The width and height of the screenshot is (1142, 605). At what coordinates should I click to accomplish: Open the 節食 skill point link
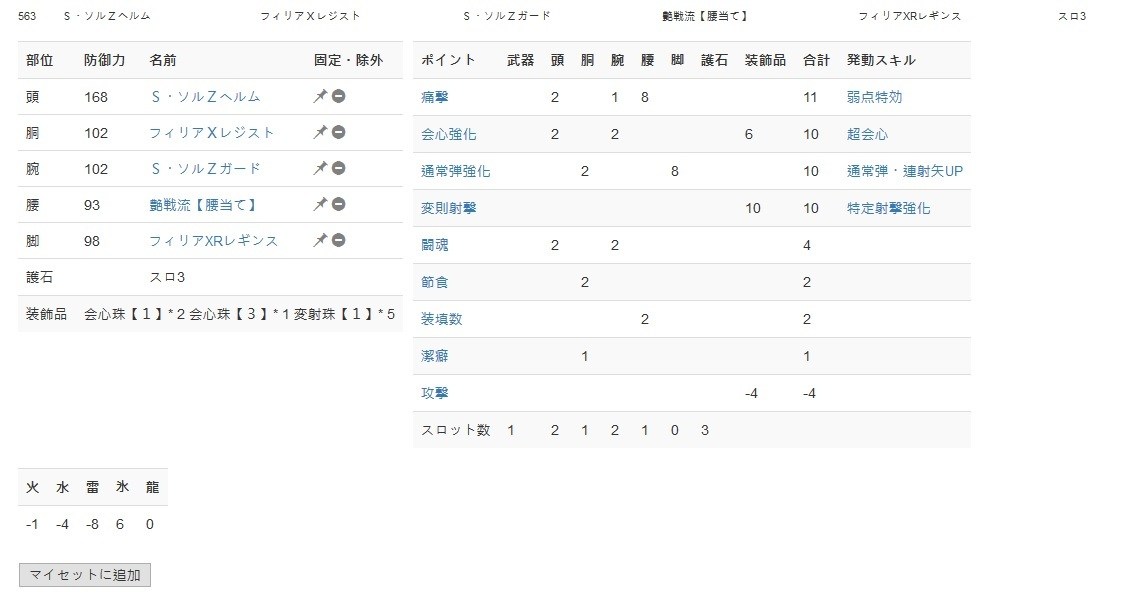(x=435, y=282)
